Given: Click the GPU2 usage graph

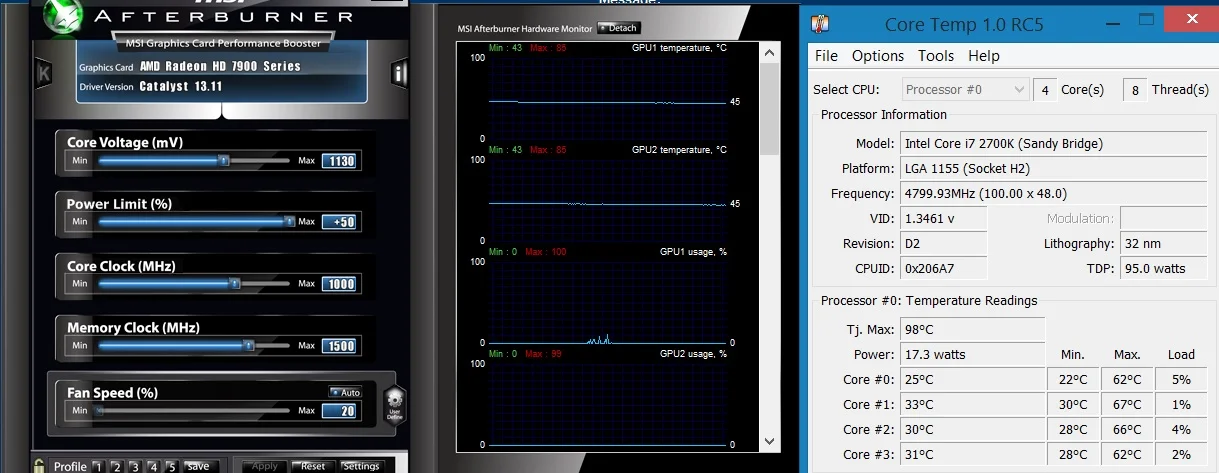Looking at the screenshot, I should pyautogui.click(x=608, y=403).
